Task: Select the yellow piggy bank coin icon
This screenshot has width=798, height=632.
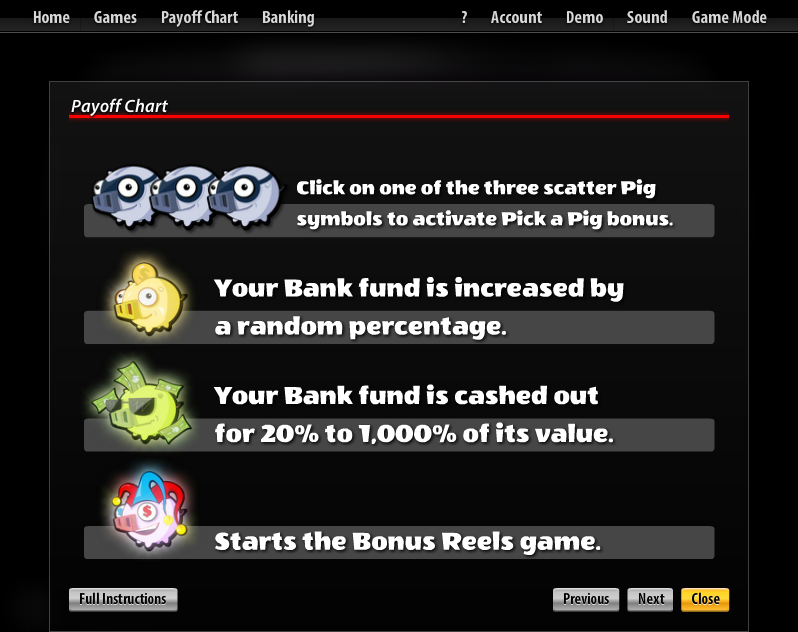Action: [148, 298]
